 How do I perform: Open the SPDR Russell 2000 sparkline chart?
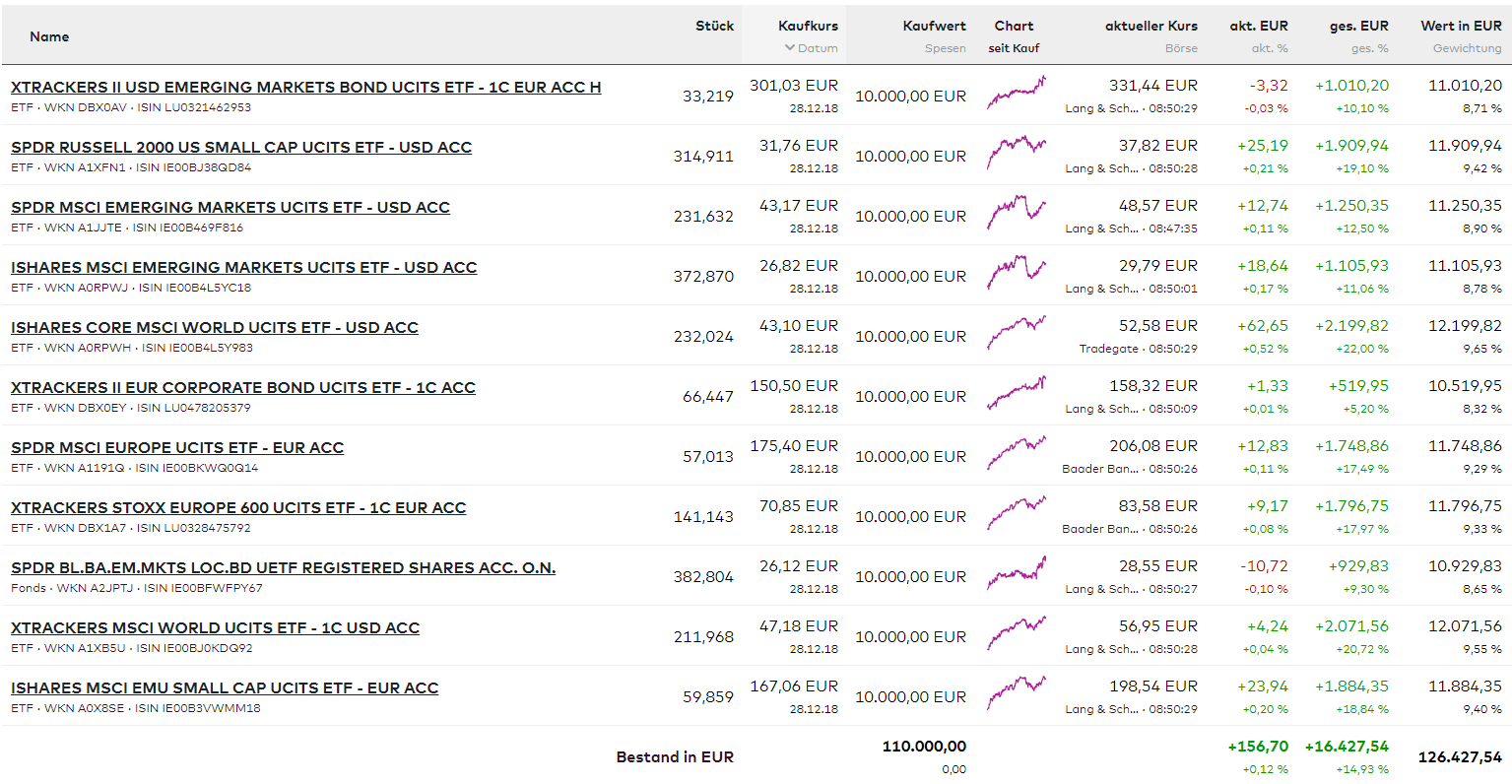1016,156
